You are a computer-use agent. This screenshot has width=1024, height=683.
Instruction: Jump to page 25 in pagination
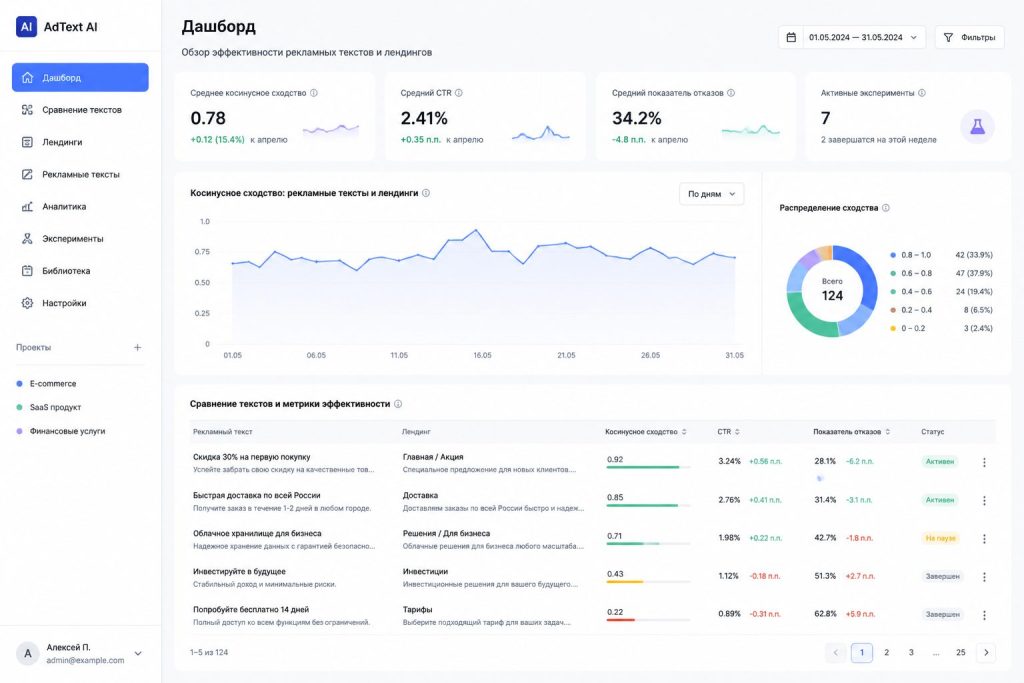tap(961, 652)
